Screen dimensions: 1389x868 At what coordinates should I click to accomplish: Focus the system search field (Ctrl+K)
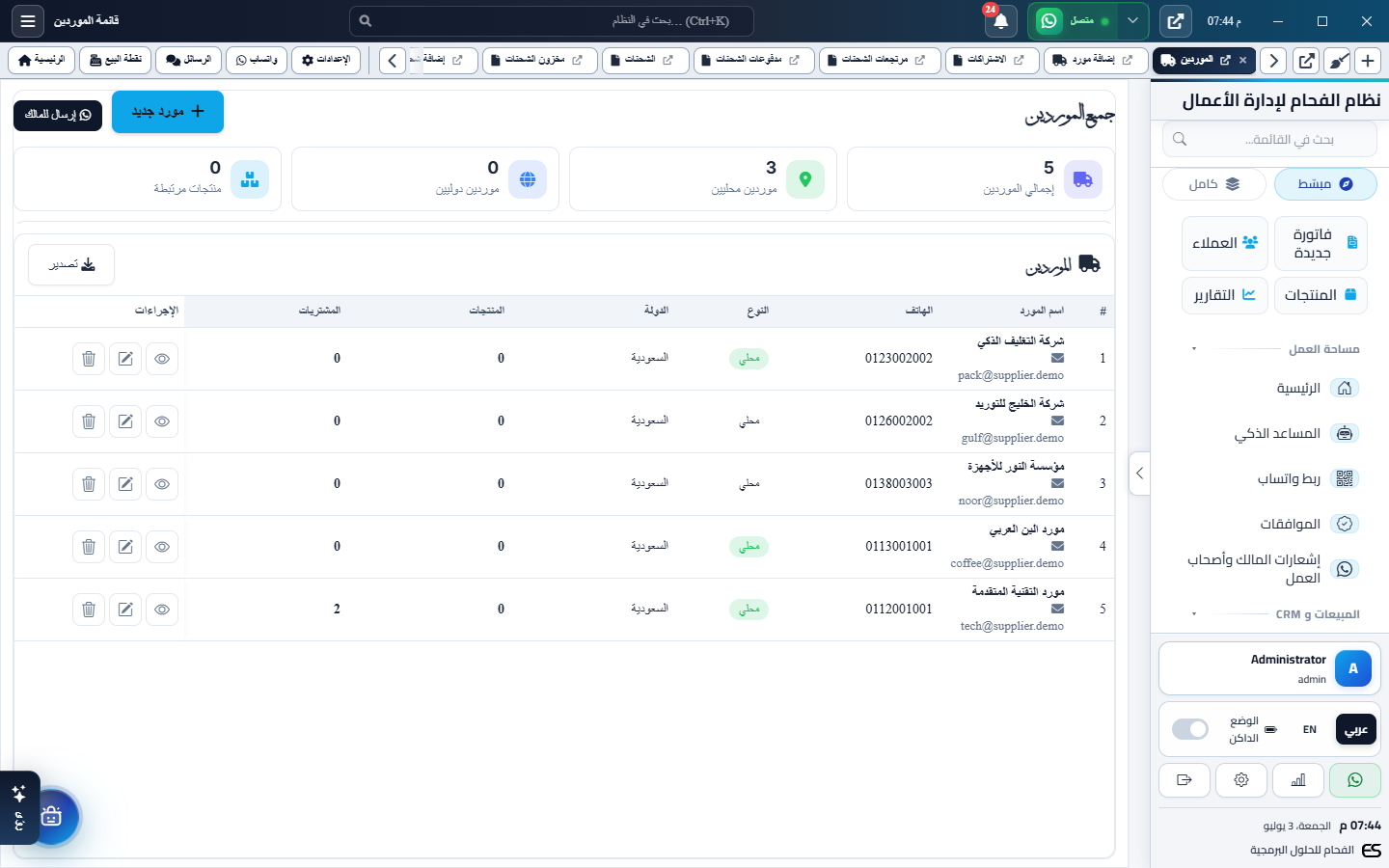551,20
